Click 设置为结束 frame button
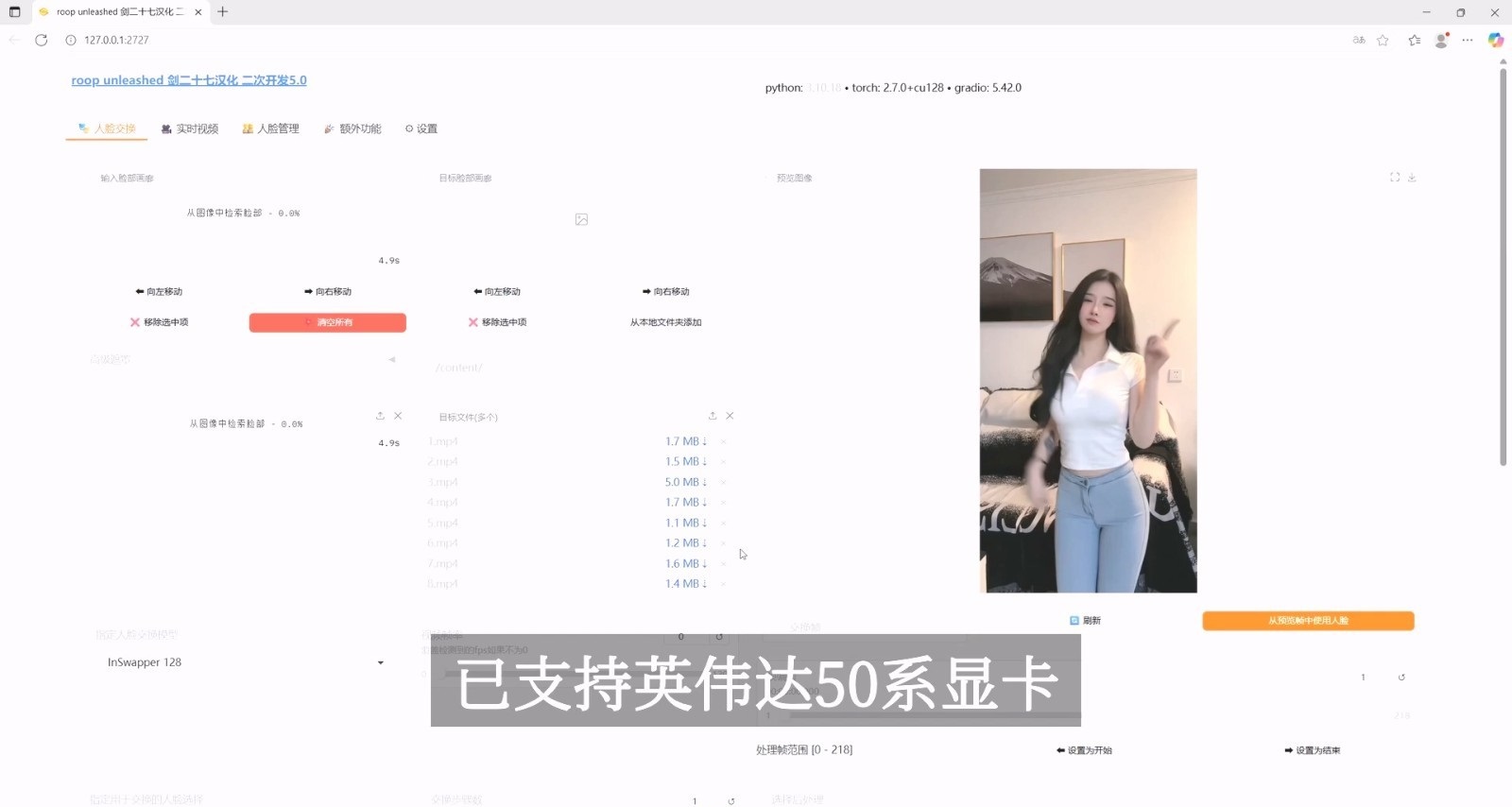 coord(1313,750)
